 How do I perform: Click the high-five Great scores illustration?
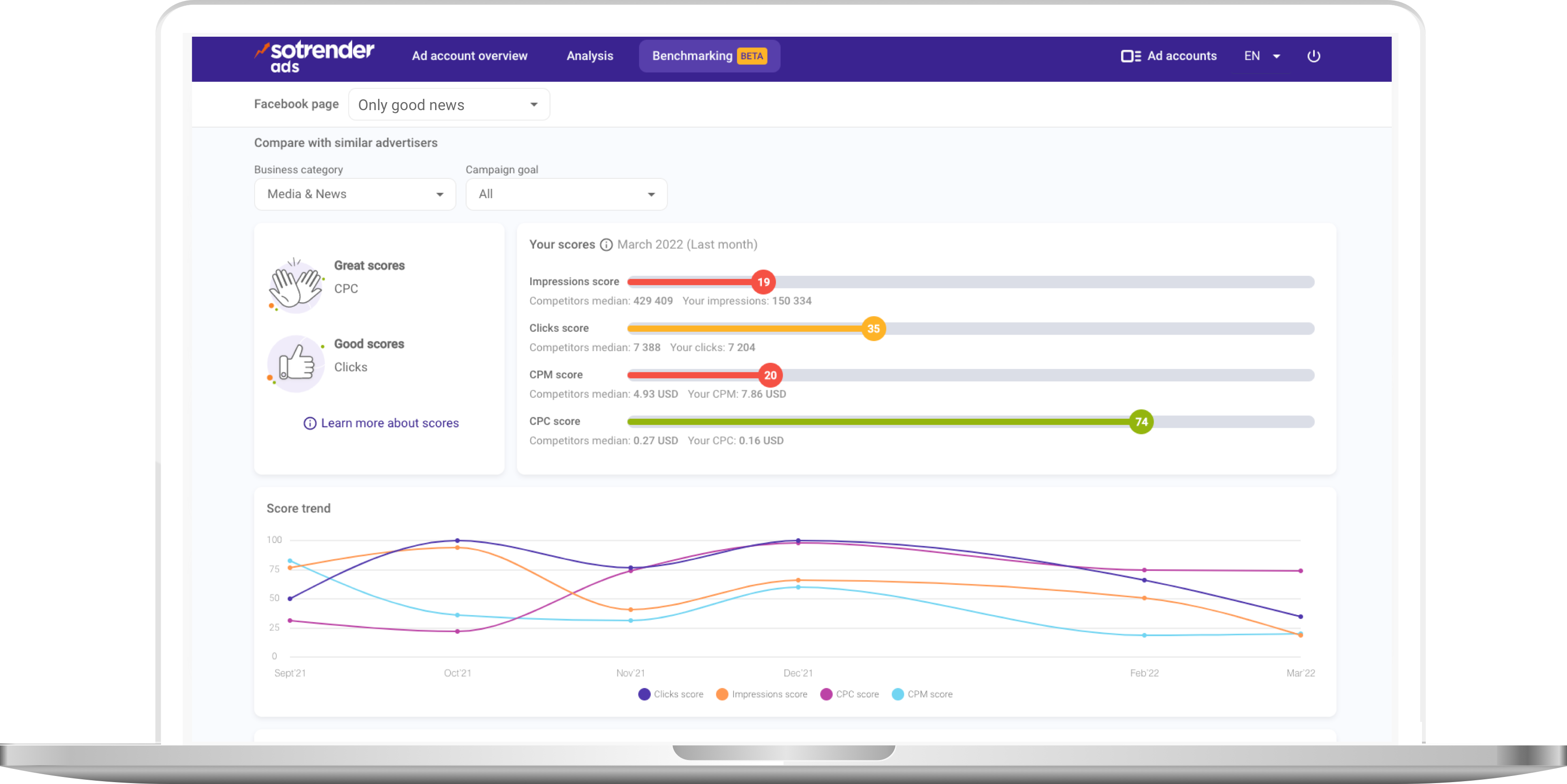pyautogui.click(x=296, y=286)
